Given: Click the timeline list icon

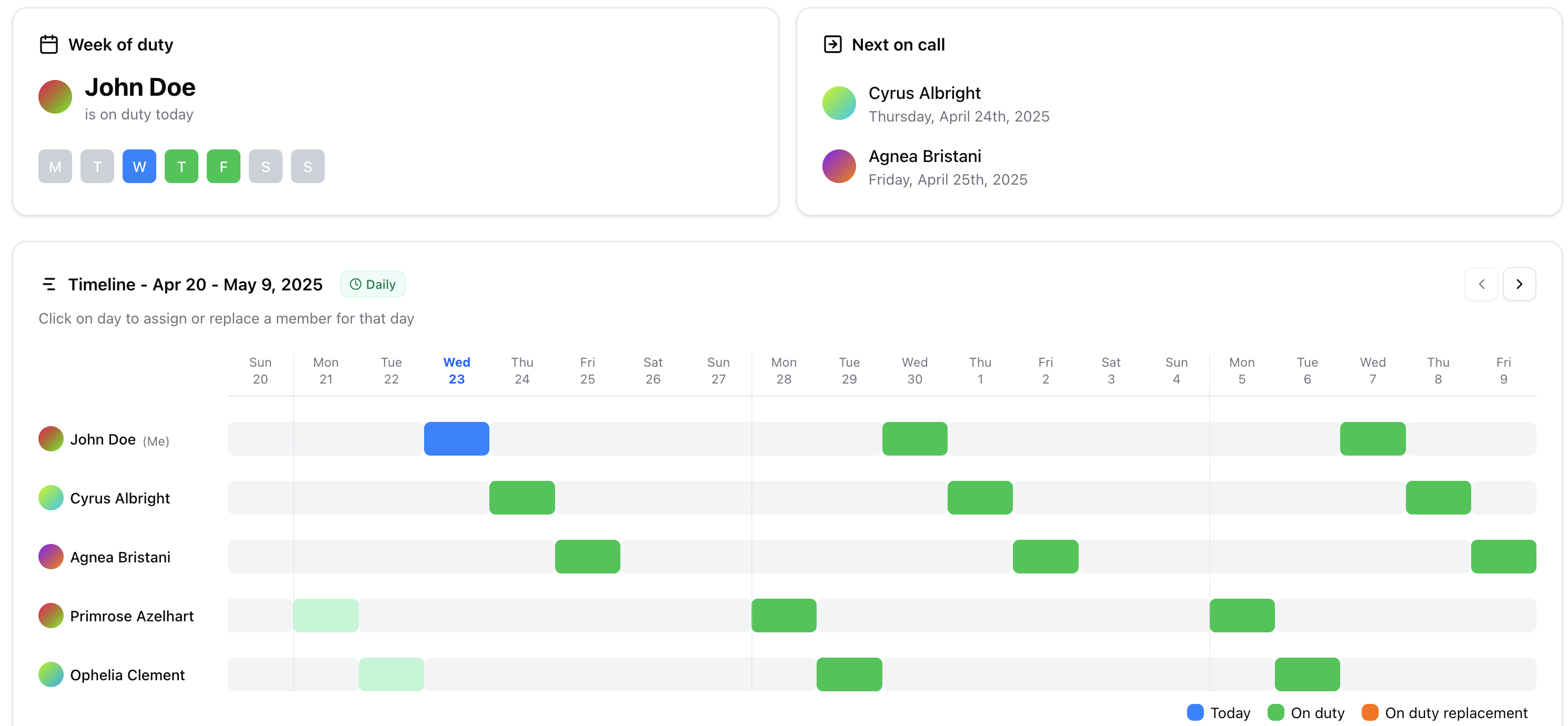Looking at the screenshot, I should point(49,284).
